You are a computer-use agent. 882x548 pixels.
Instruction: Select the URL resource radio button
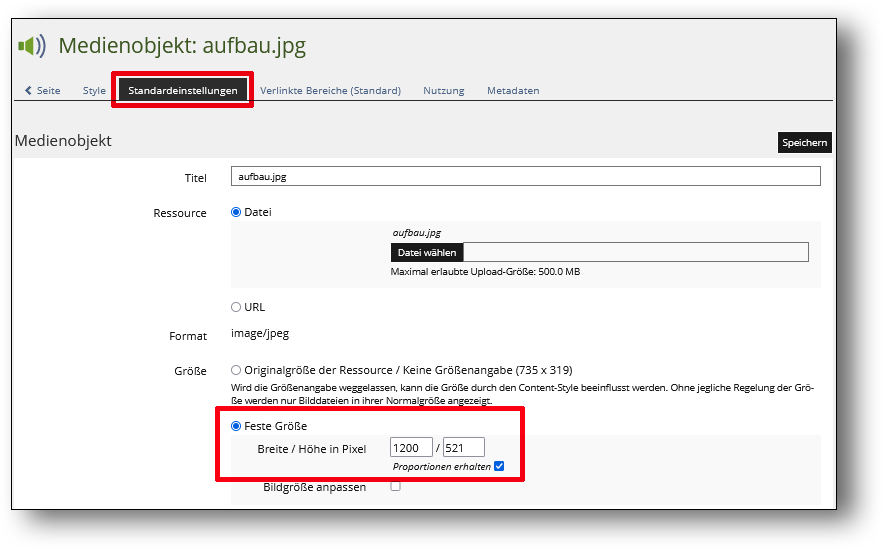tap(237, 307)
